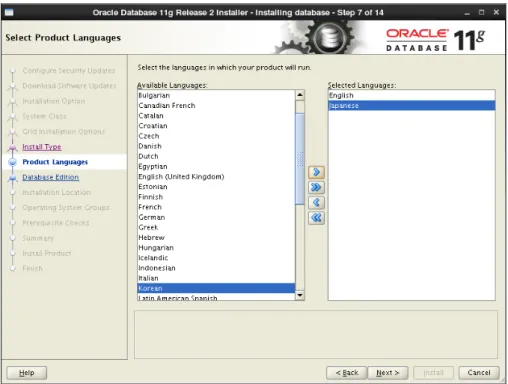Select Indonesian in Available Languages

pos(216,268)
